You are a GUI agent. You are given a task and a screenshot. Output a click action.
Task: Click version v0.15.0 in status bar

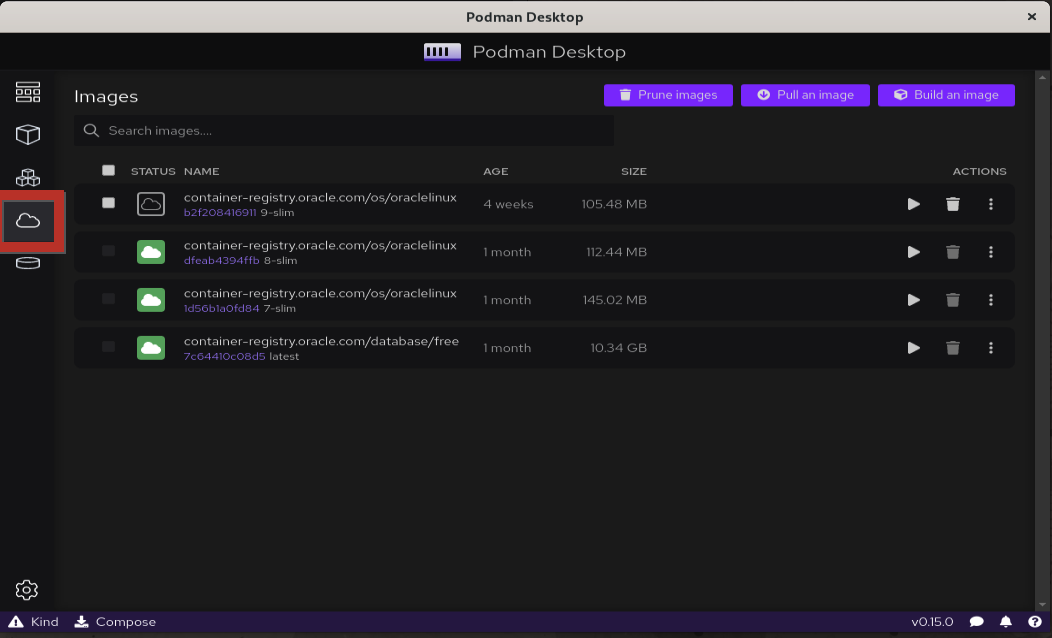[x=932, y=622]
